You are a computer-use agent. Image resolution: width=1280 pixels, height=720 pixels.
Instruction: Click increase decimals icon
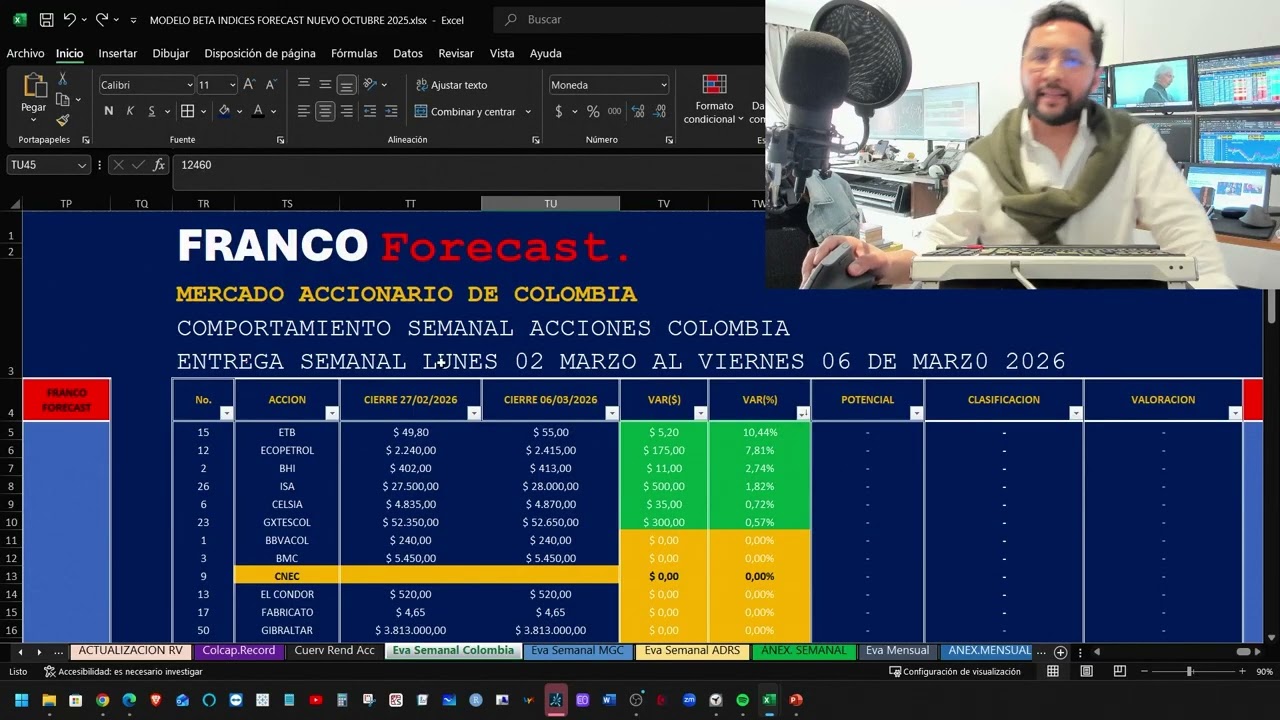click(636, 111)
